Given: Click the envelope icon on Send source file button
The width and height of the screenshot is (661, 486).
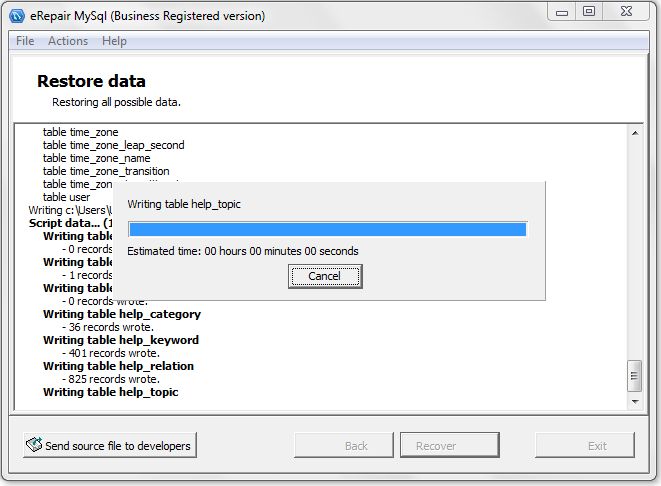Looking at the screenshot, I should click(x=34, y=444).
